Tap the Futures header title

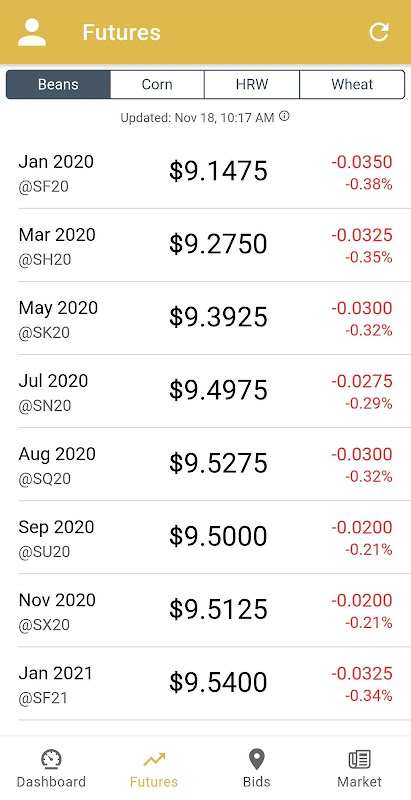coord(121,32)
